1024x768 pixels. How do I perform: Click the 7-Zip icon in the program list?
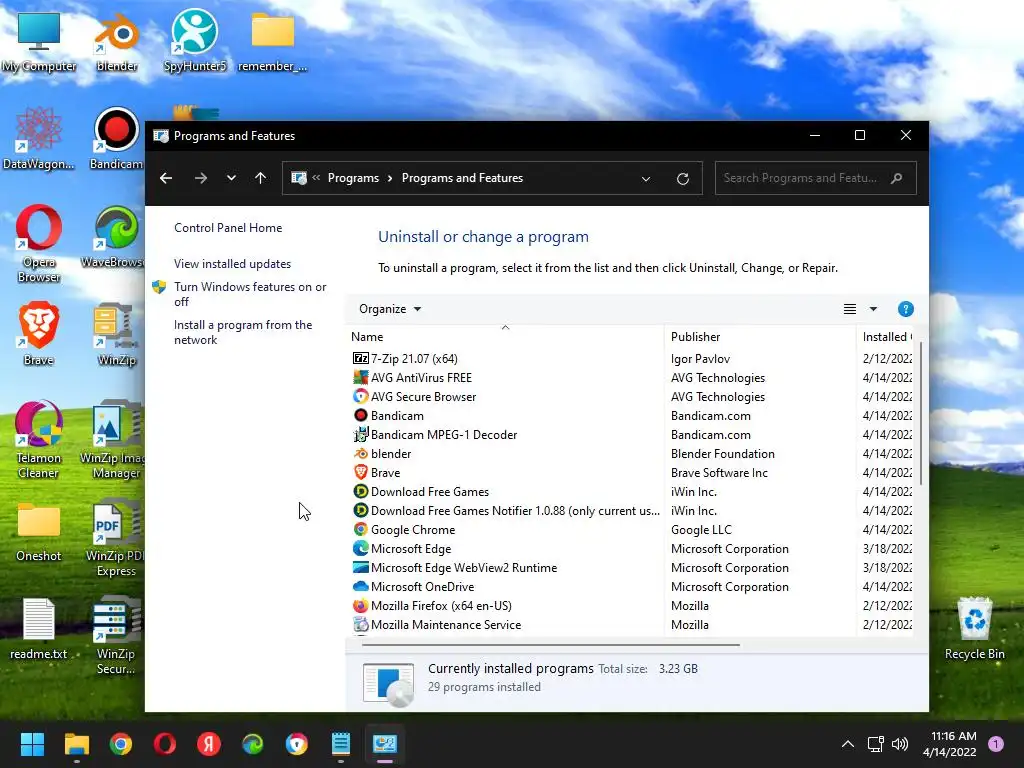tap(360, 359)
